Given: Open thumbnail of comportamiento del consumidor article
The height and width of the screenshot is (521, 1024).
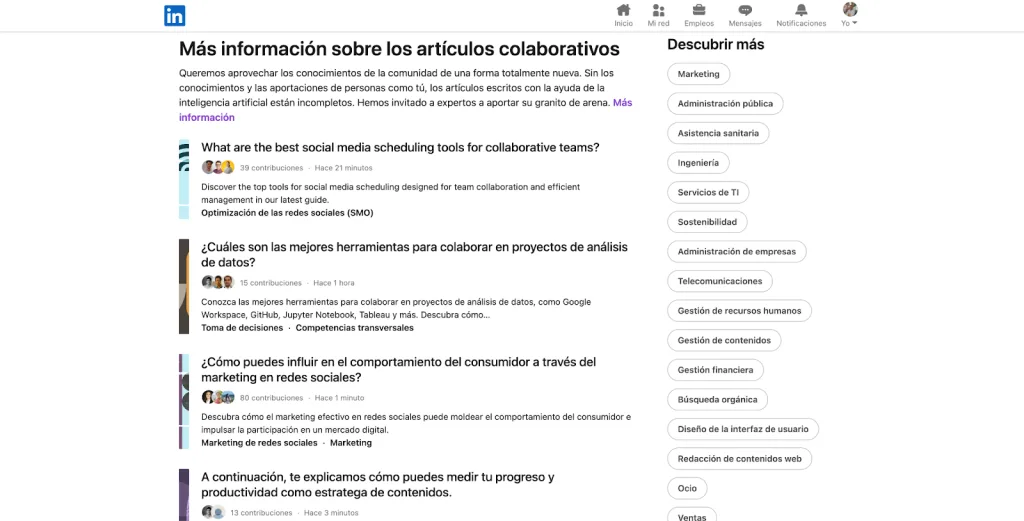Looking at the screenshot, I should pos(184,401).
